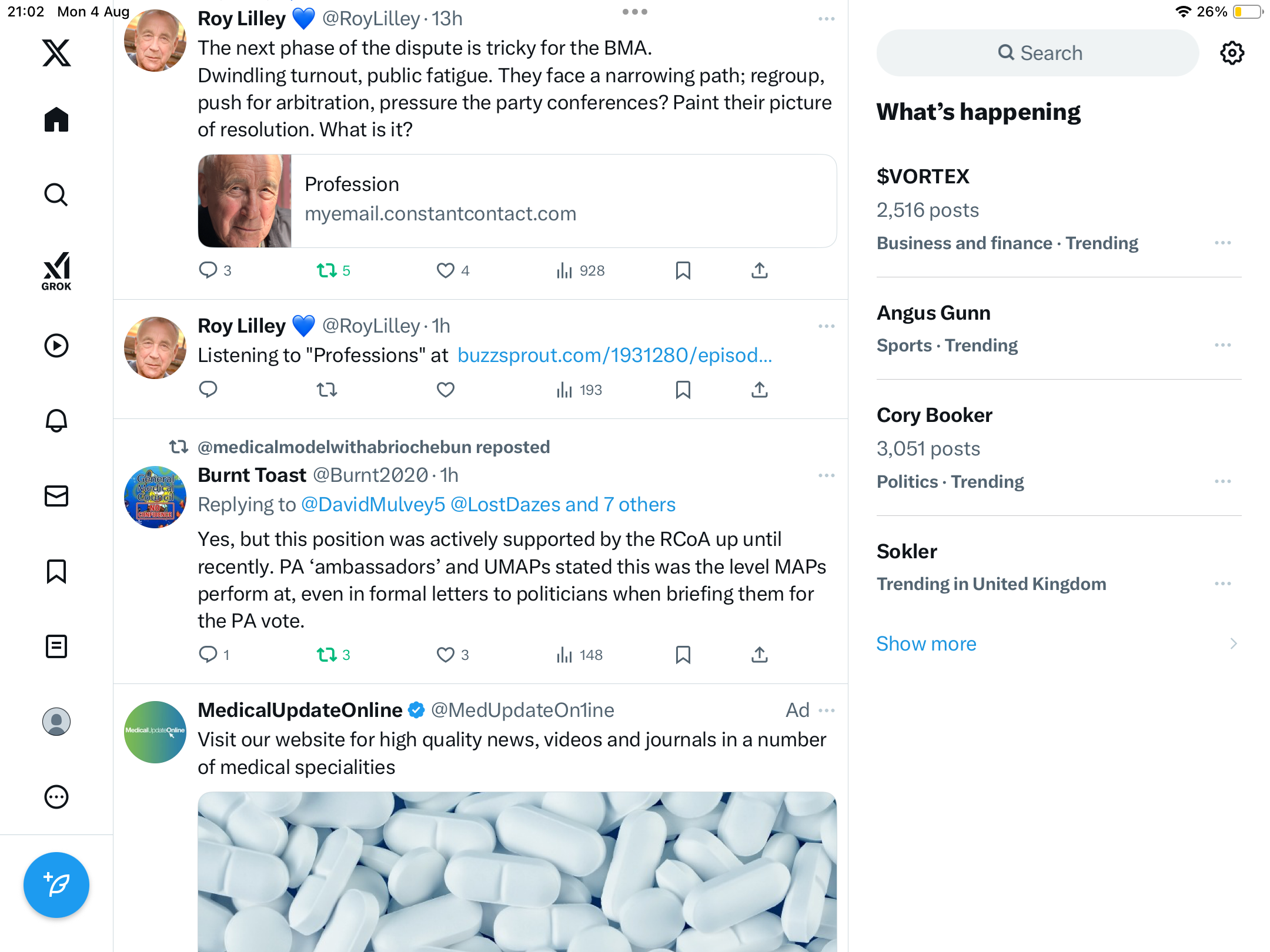Open more options on Burnt Toast's post
The height and width of the screenshot is (952, 1270).
pyautogui.click(x=826, y=475)
